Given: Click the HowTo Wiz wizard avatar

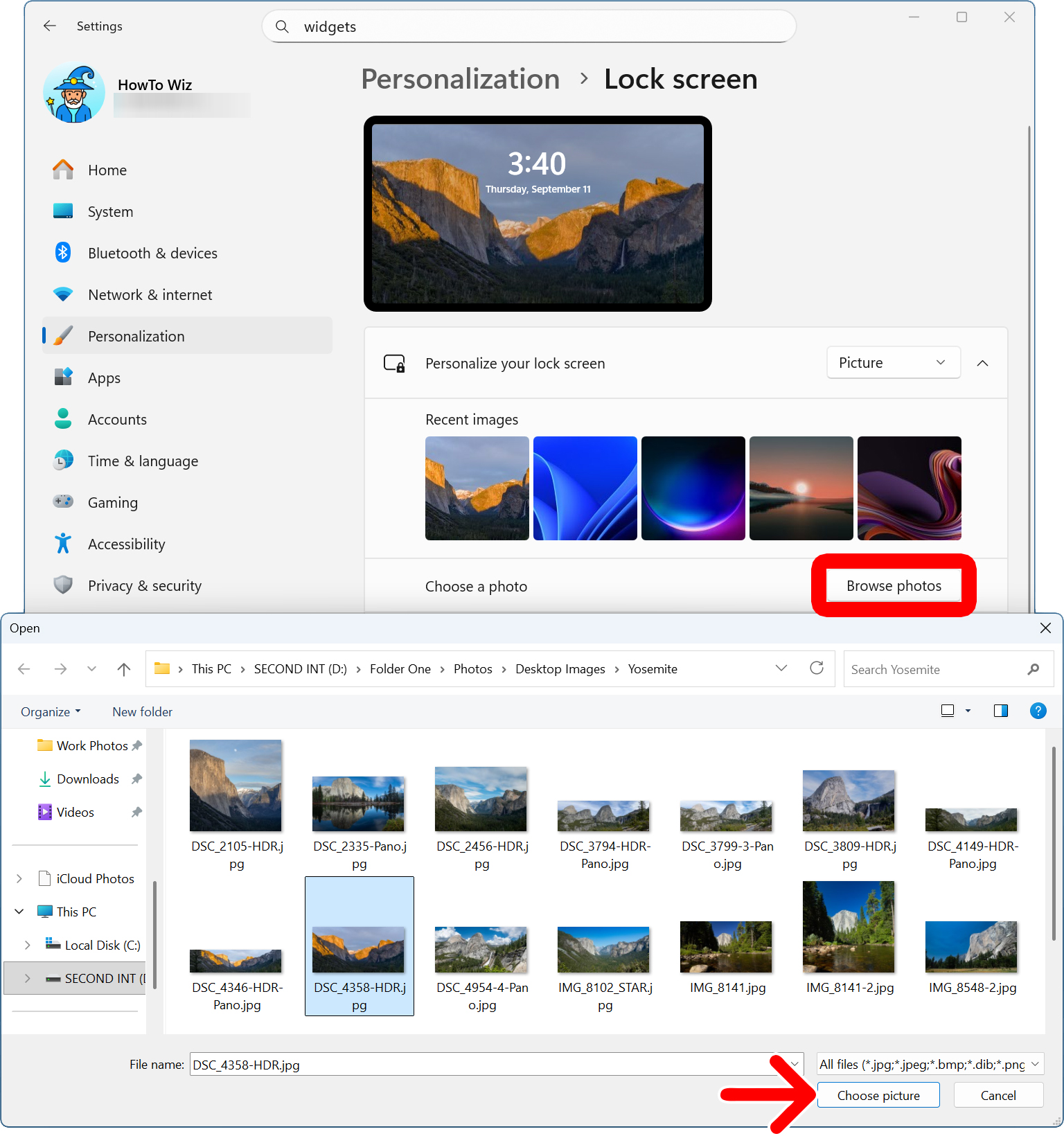Looking at the screenshot, I should point(74,93).
